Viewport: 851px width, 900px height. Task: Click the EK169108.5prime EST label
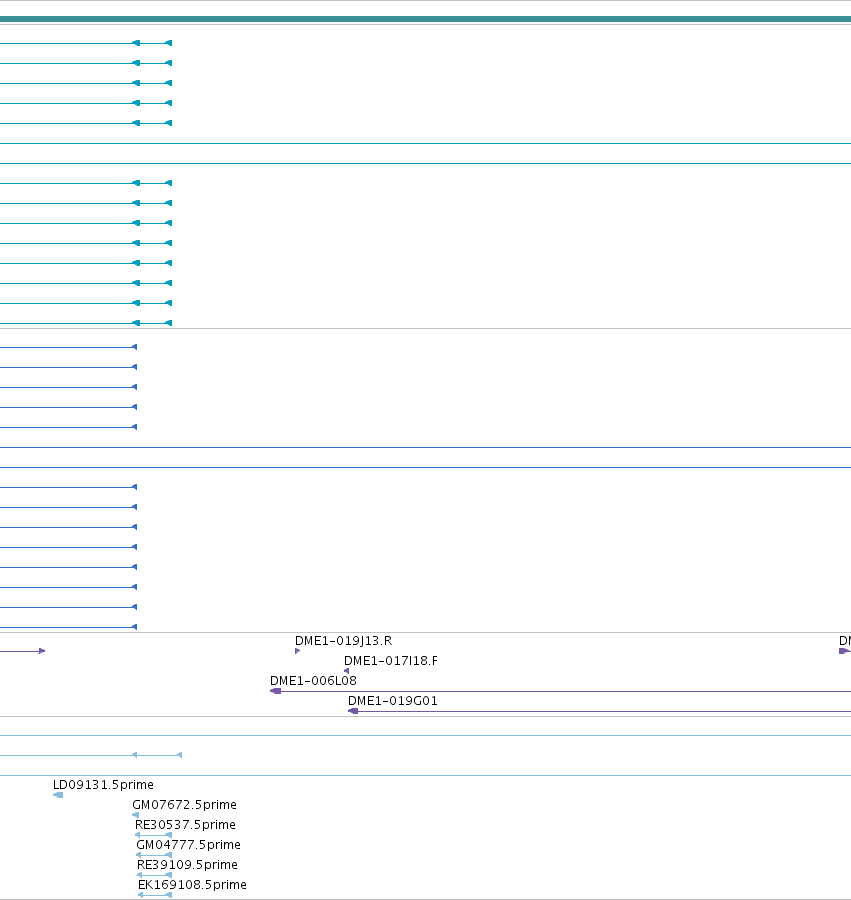[192, 885]
